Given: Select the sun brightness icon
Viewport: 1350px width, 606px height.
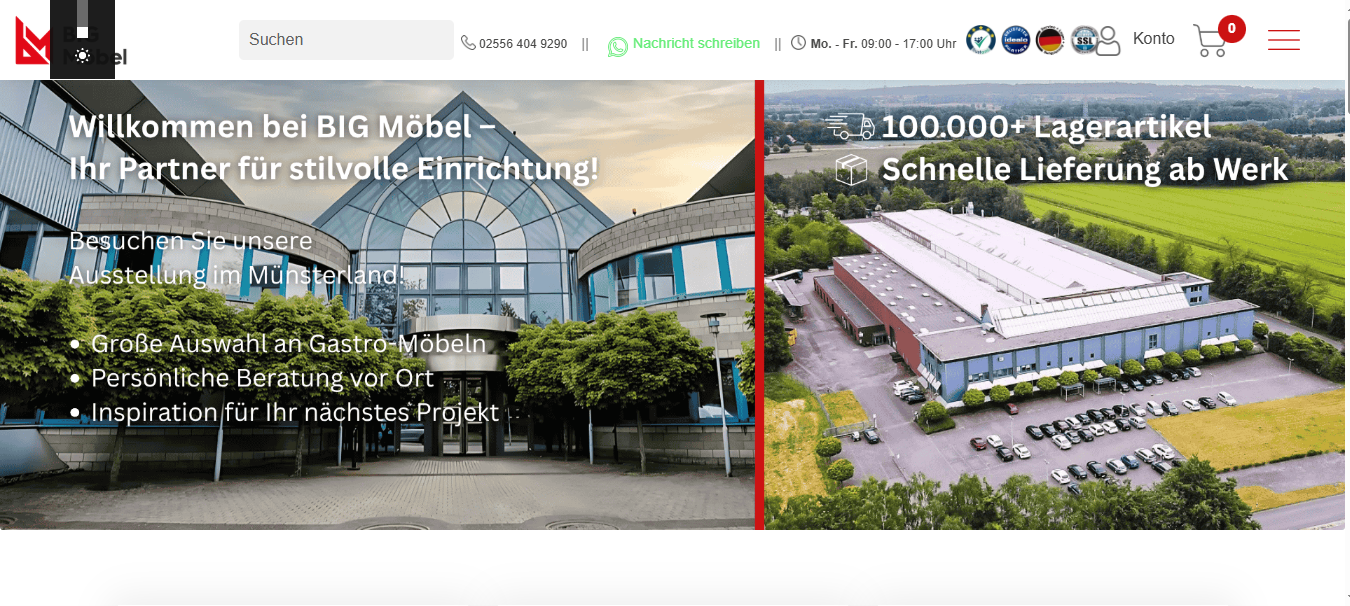Looking at the screenshot, I should click(82, 56).
